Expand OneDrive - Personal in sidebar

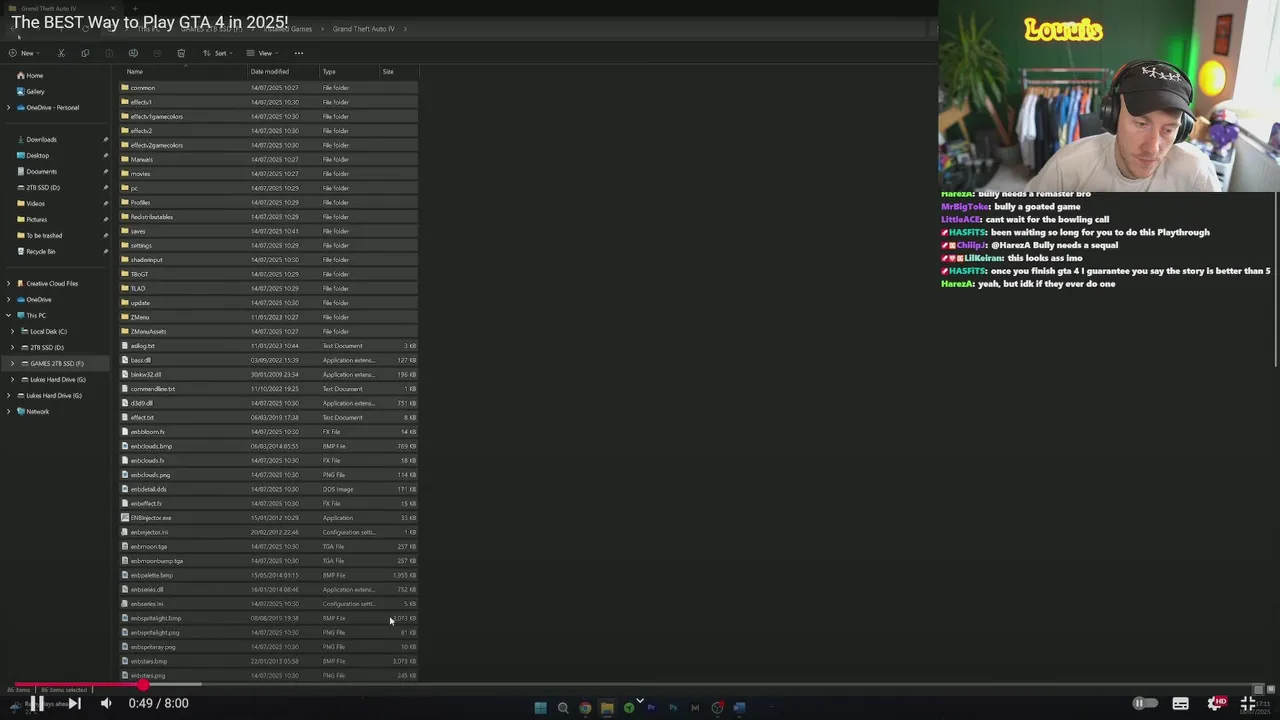click(x=9, y=107)
